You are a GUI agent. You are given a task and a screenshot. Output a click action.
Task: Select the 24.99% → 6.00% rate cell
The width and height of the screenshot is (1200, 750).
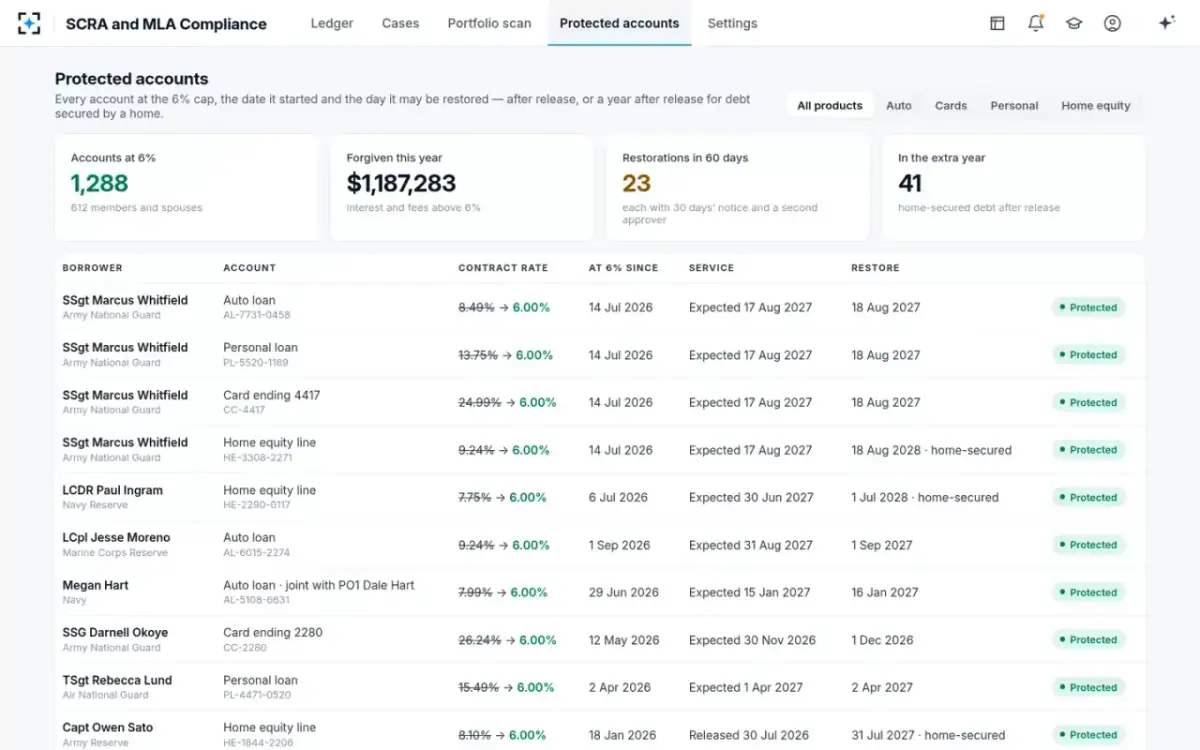tap(507, 403)
